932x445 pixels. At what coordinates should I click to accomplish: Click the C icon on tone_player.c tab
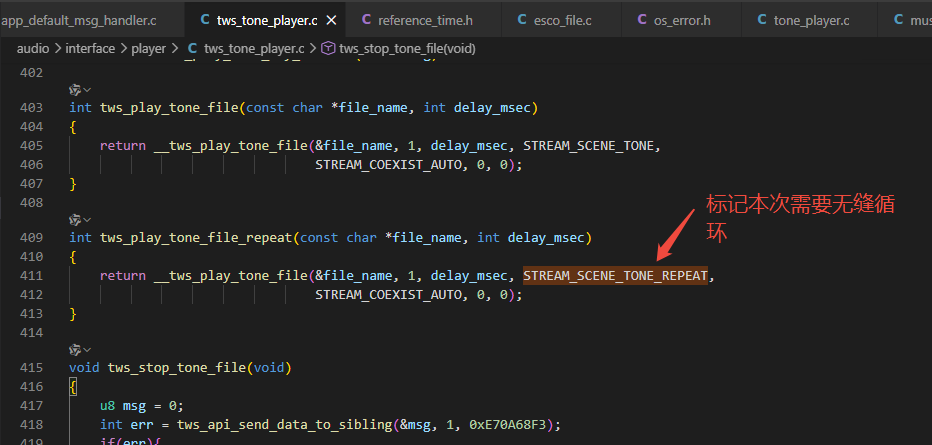coord(762,20)
